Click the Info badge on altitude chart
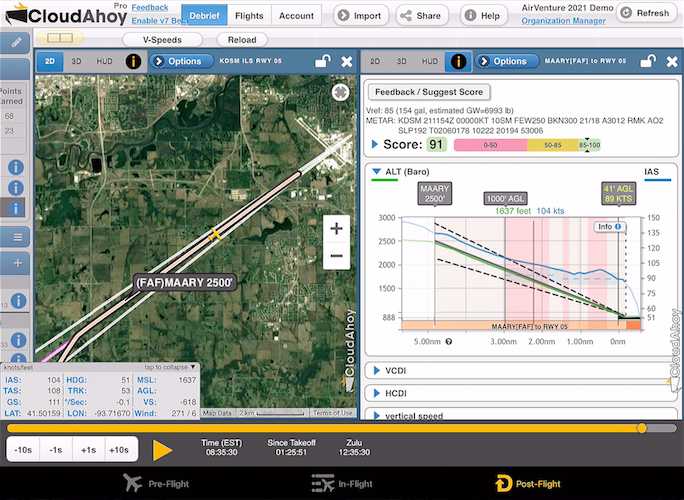The image size is (684, 500). coord(608,227)
